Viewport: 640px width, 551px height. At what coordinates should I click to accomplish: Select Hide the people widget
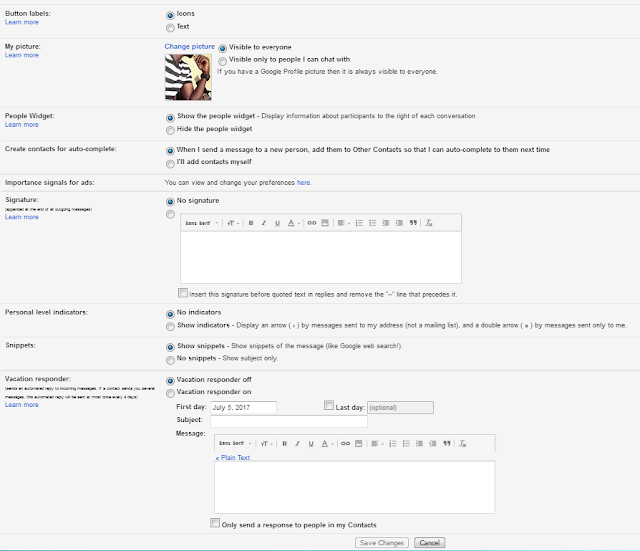[170, 130]
